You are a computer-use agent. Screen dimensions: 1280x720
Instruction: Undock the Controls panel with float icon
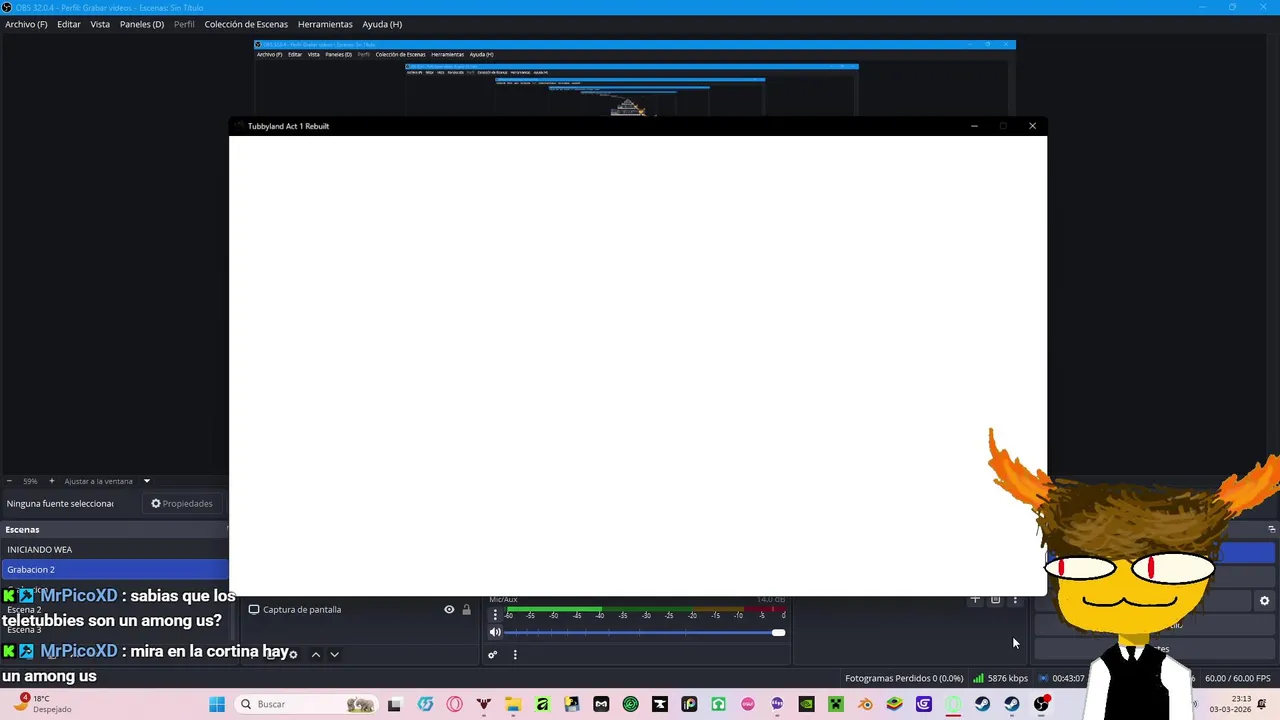click(1272, 529)
